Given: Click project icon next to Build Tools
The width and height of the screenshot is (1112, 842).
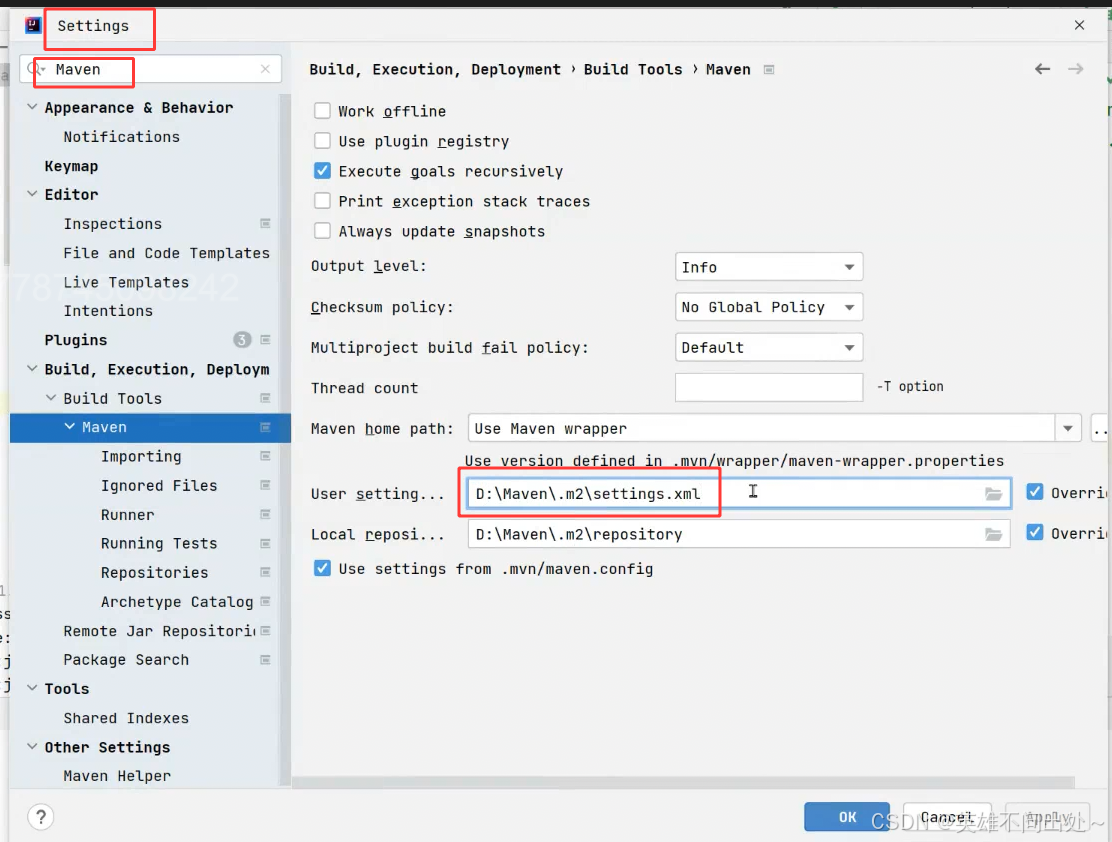Looking at the screenshot, I should coord(265,398).
